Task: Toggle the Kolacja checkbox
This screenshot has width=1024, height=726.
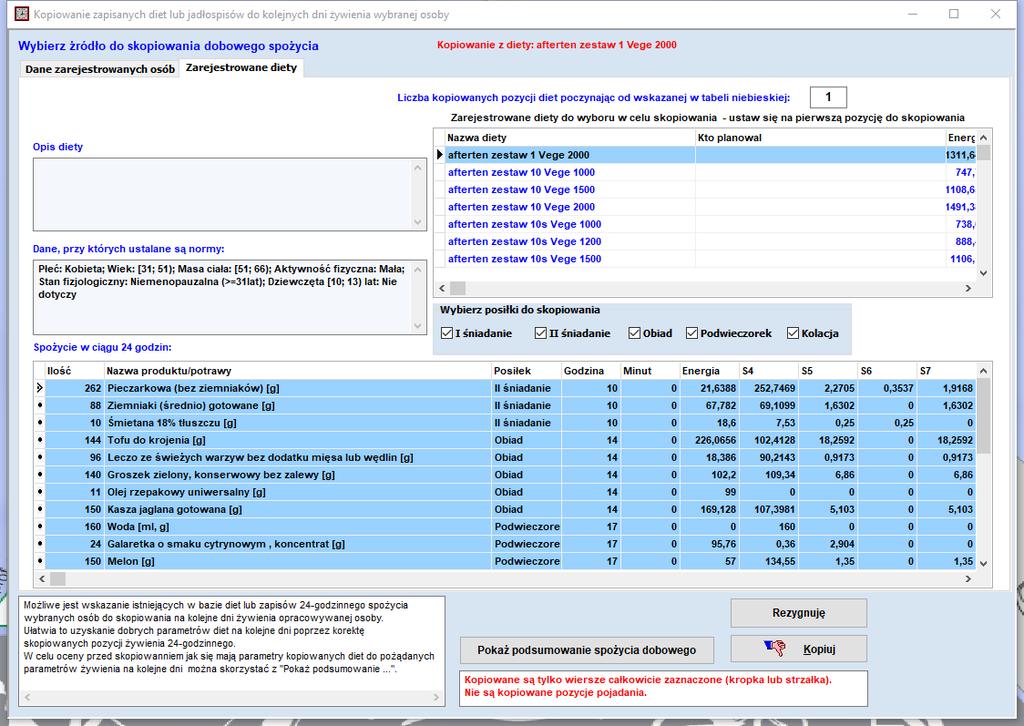Action: pos(793,333)
